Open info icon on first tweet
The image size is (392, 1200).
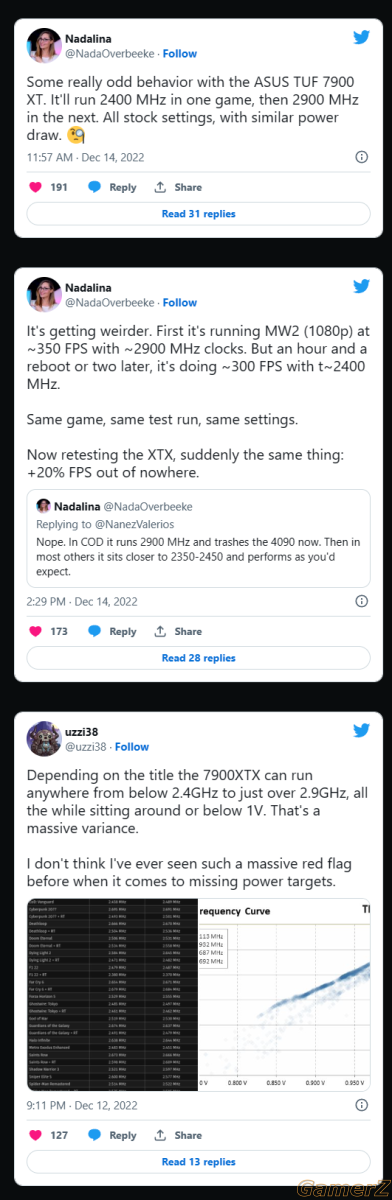pos(362,157)
